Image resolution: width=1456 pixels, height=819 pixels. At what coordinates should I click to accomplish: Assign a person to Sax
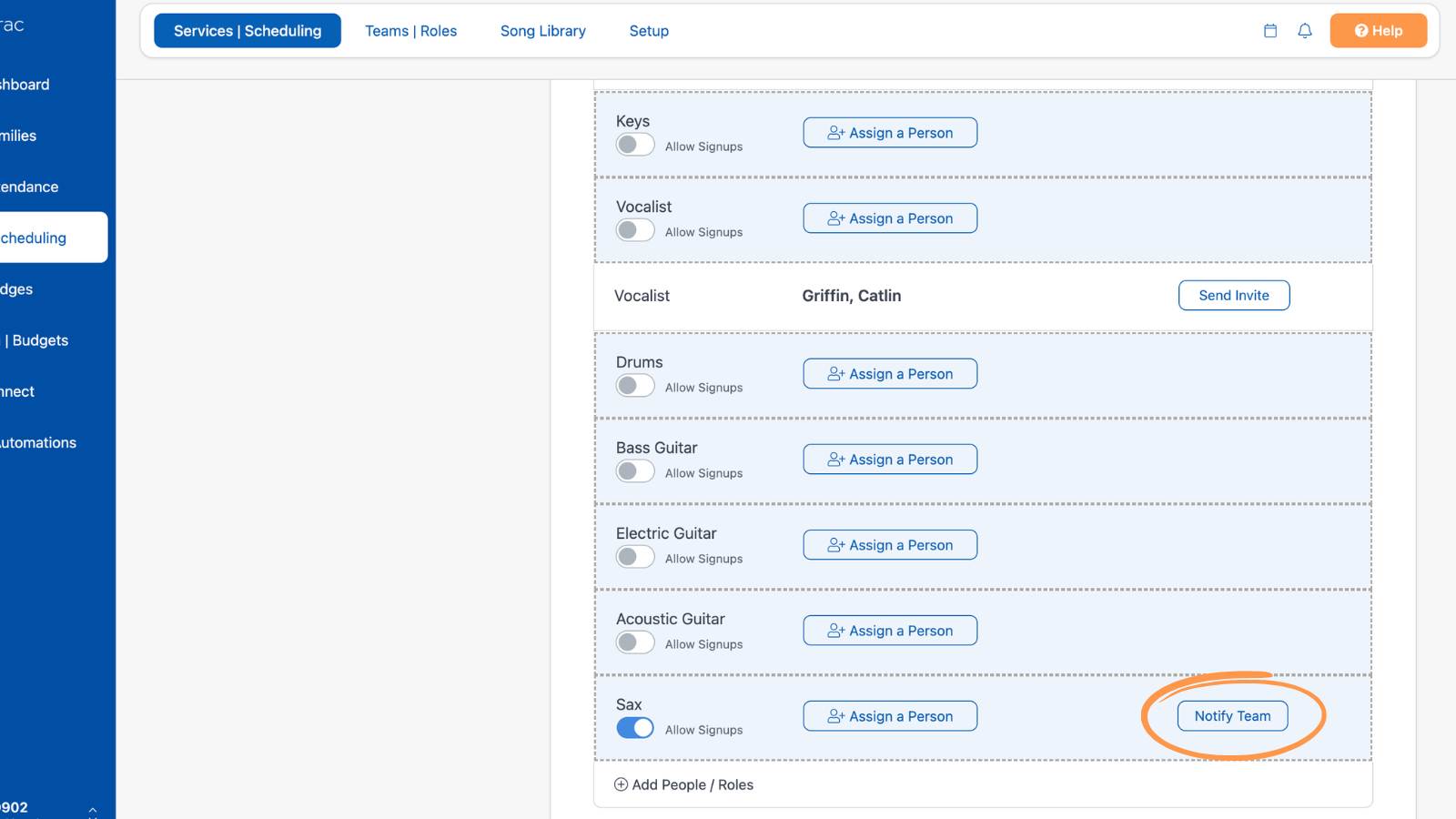pyautogui.click(x=890, y=716)
